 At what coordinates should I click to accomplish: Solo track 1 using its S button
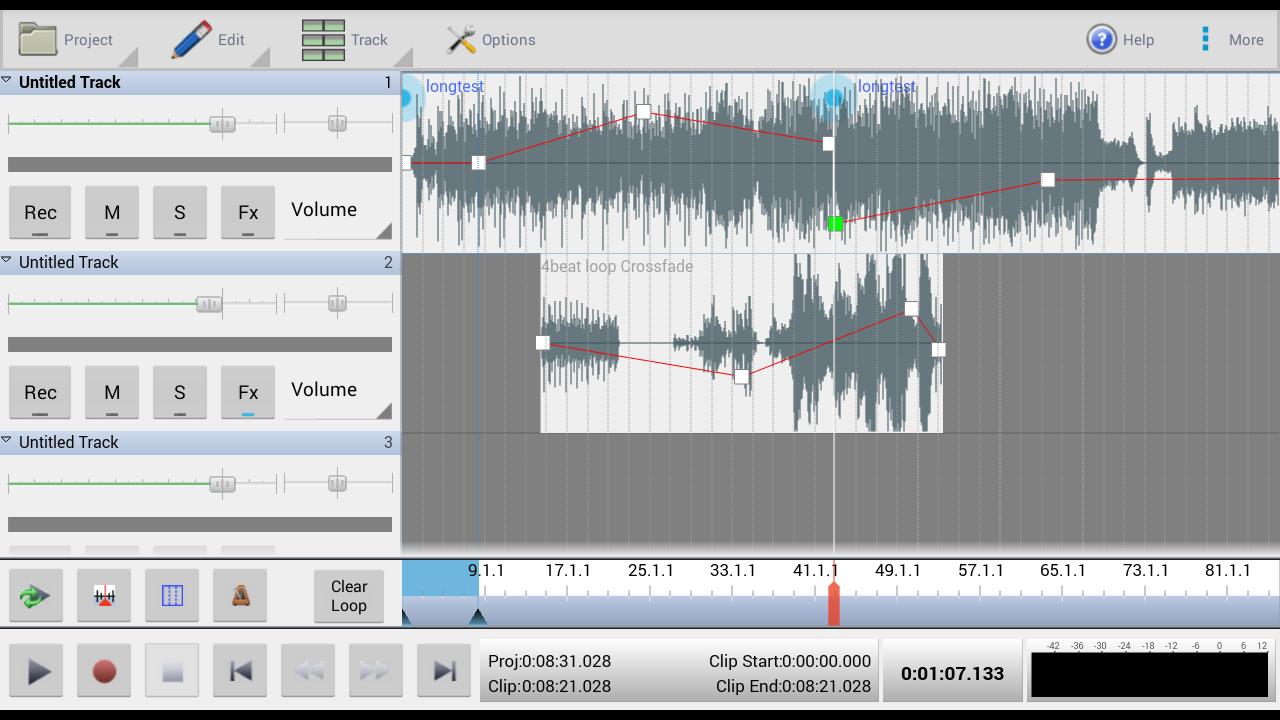click(180, 212)
